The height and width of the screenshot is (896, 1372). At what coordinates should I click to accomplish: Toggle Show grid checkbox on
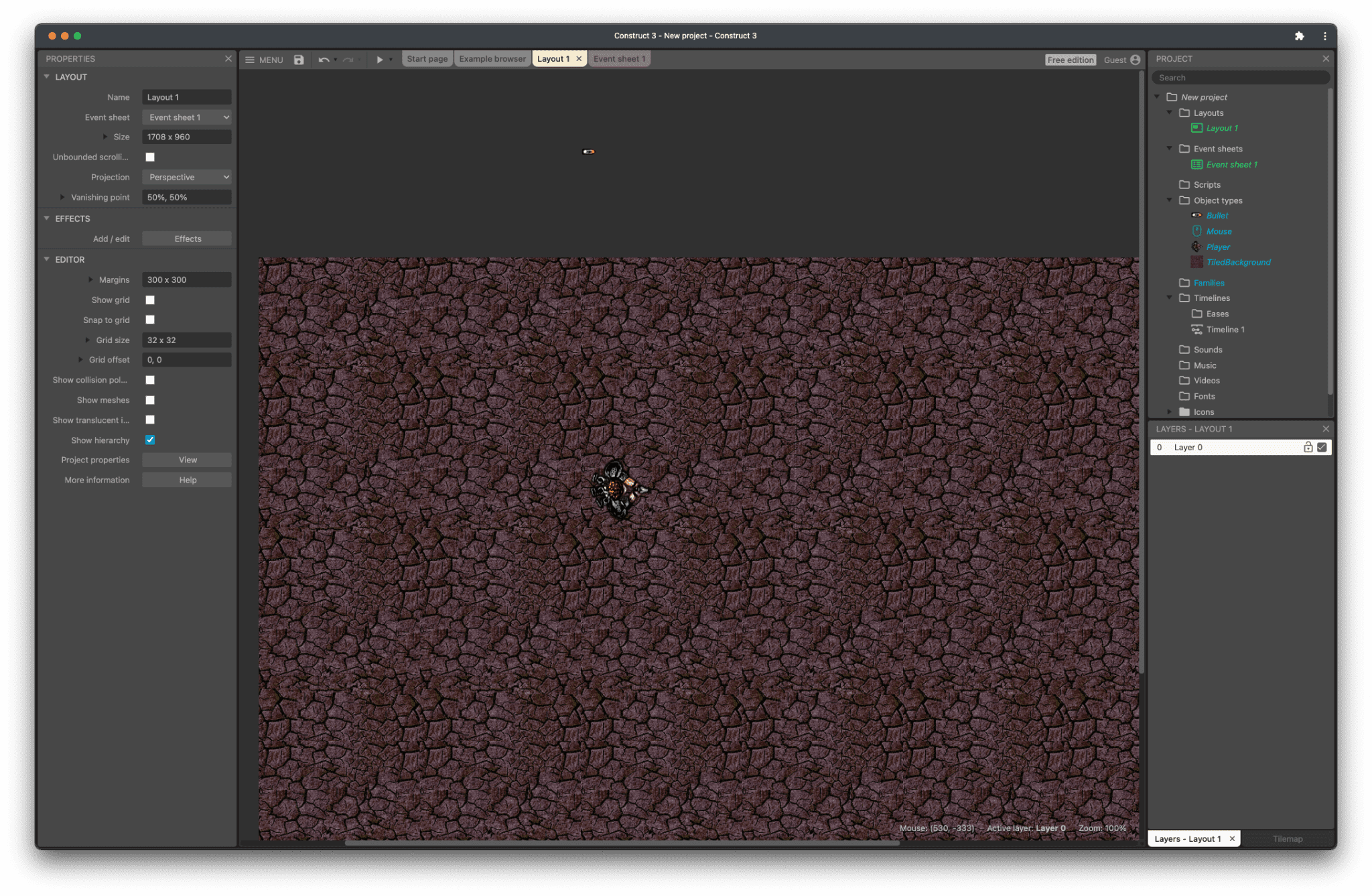(150, 300)
